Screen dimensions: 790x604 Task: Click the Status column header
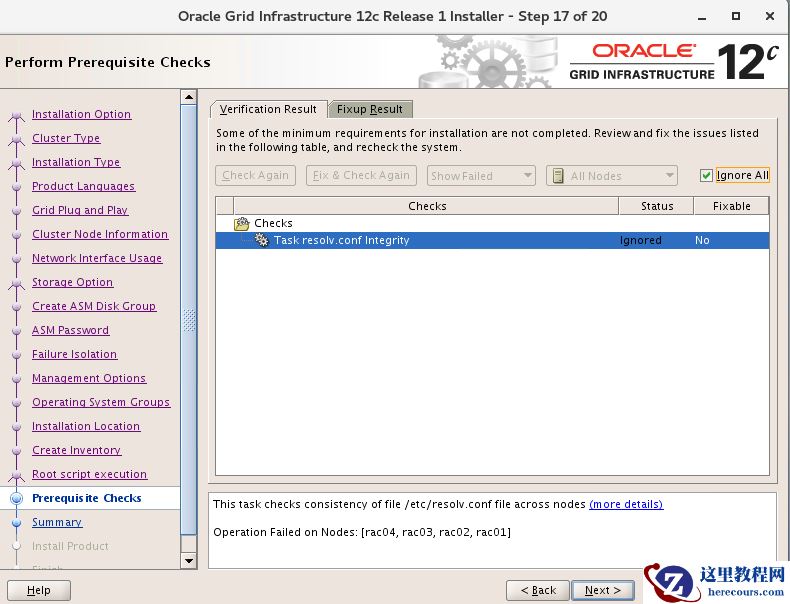(x=656, y=206)
